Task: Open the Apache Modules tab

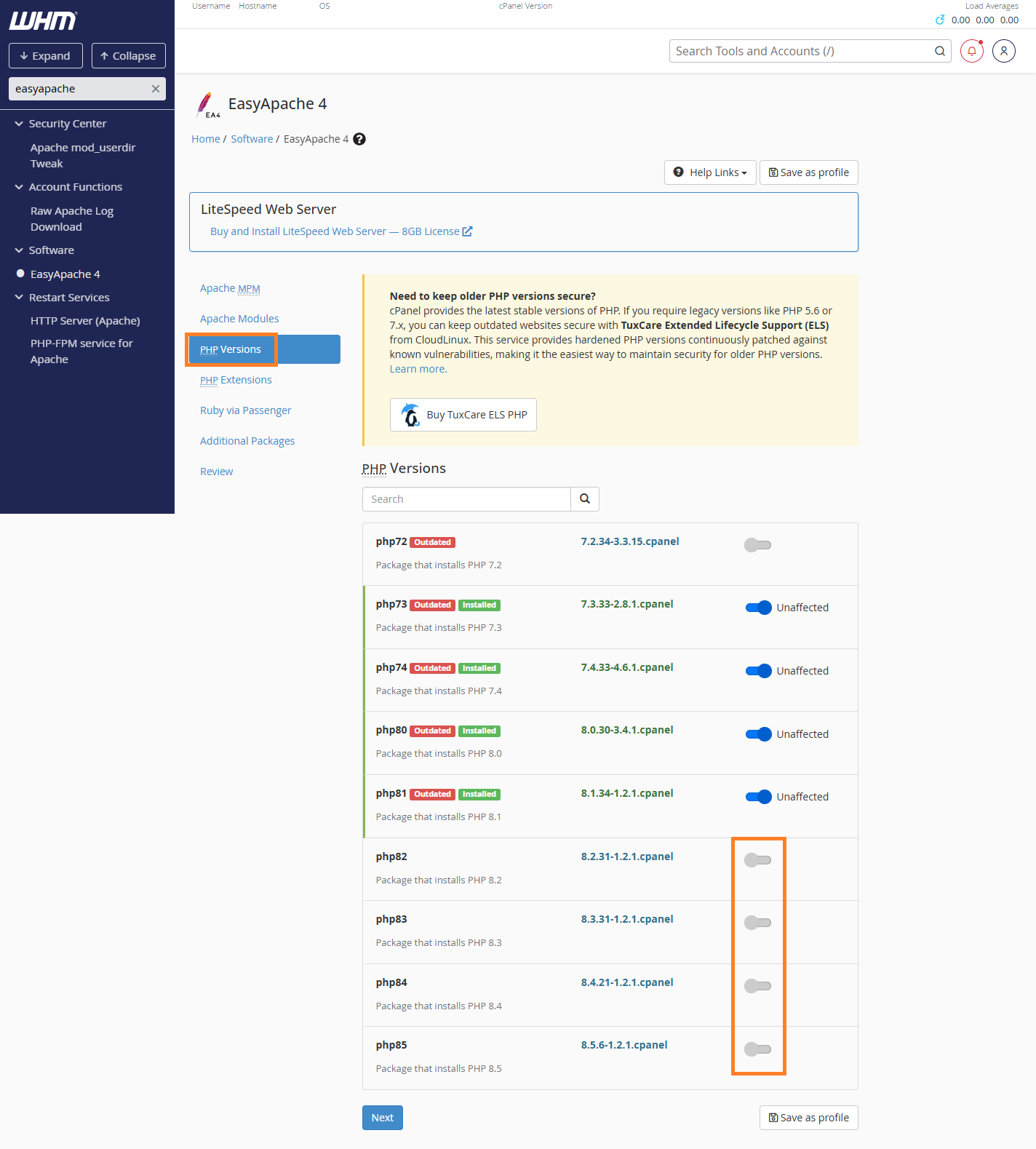Action: (x=239, y=319)
